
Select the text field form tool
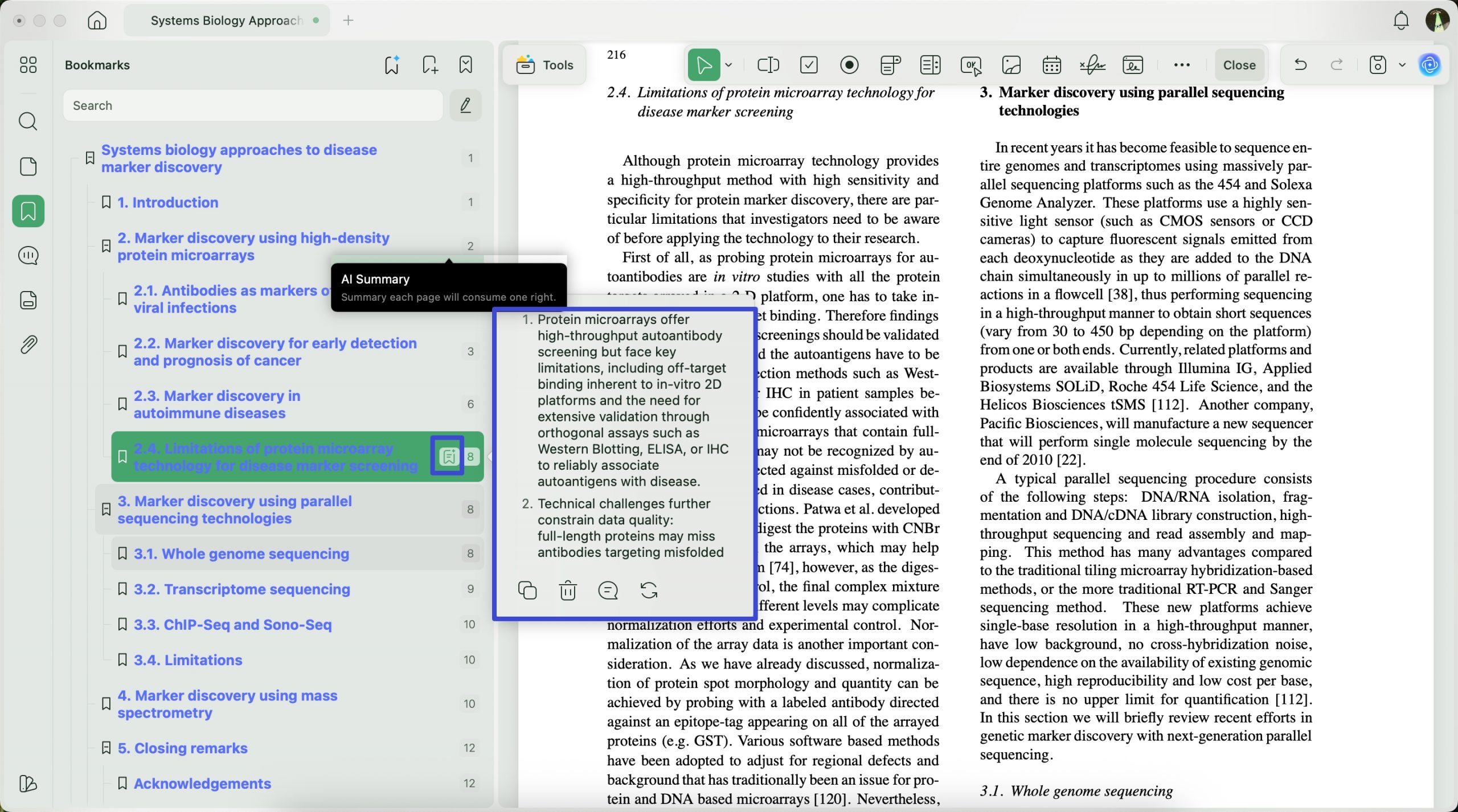pyautogui.click(x=768, y=65)
